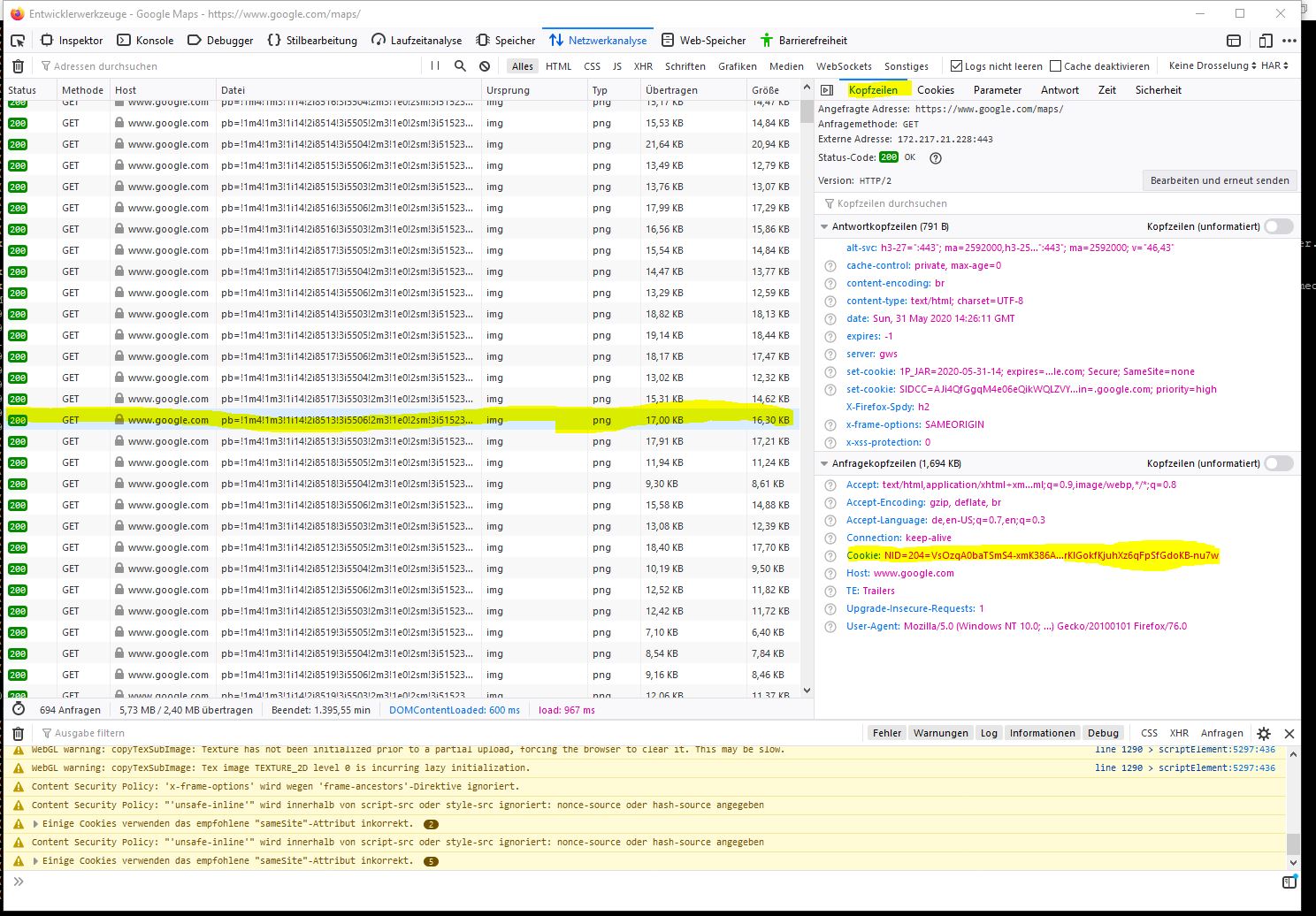Viewport: 1316px width, 916px height.
Task: Pause network recording
Action: coord(435,65)
